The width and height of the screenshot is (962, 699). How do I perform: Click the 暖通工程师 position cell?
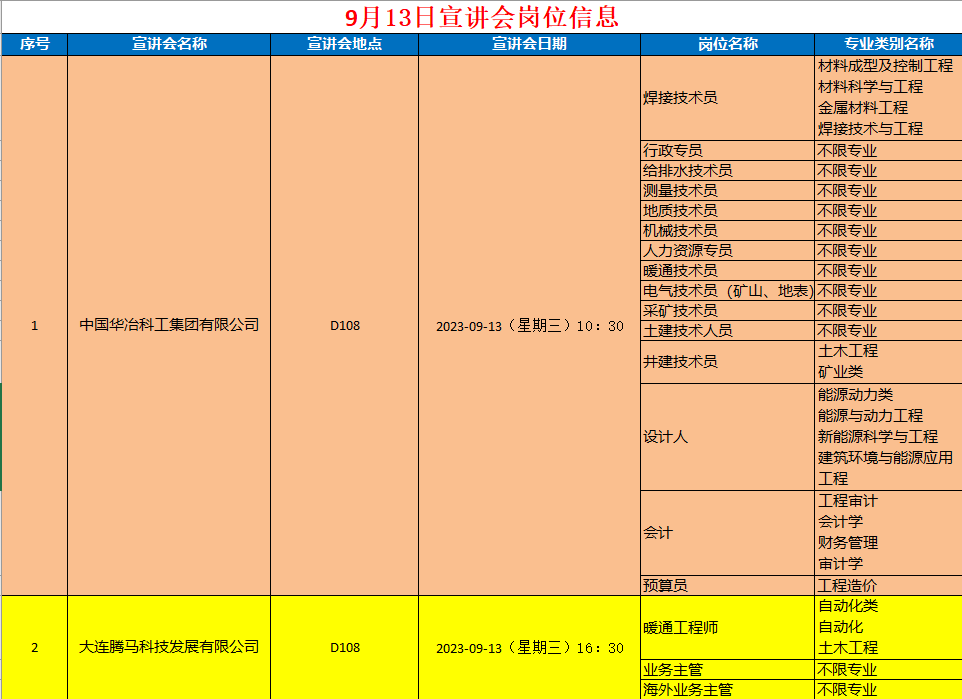(x=727, y=628)
